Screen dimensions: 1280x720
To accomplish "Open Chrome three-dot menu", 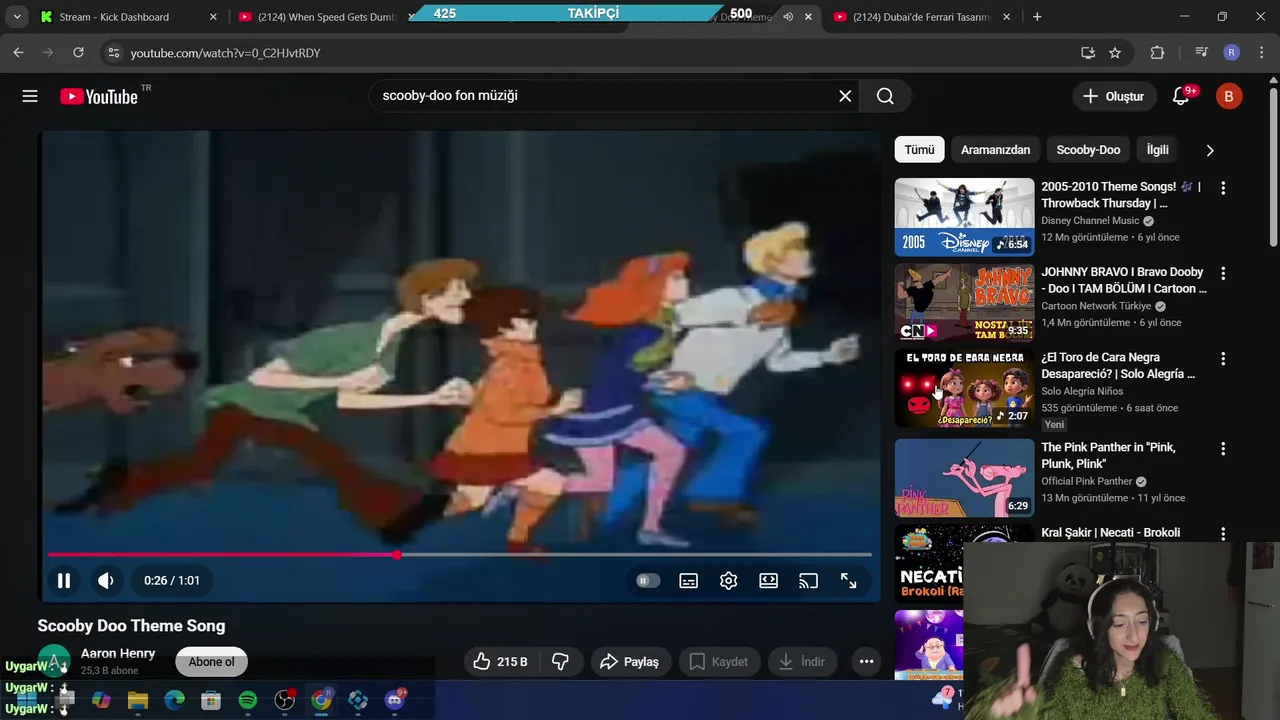I will (1260, 52).
